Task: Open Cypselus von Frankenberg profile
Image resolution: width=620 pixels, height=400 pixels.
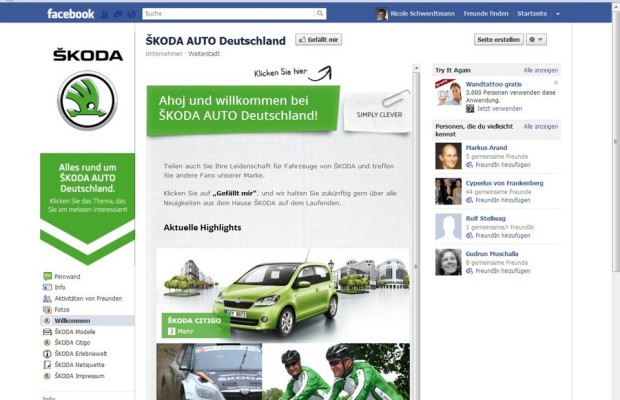Action: pos(504,183)
